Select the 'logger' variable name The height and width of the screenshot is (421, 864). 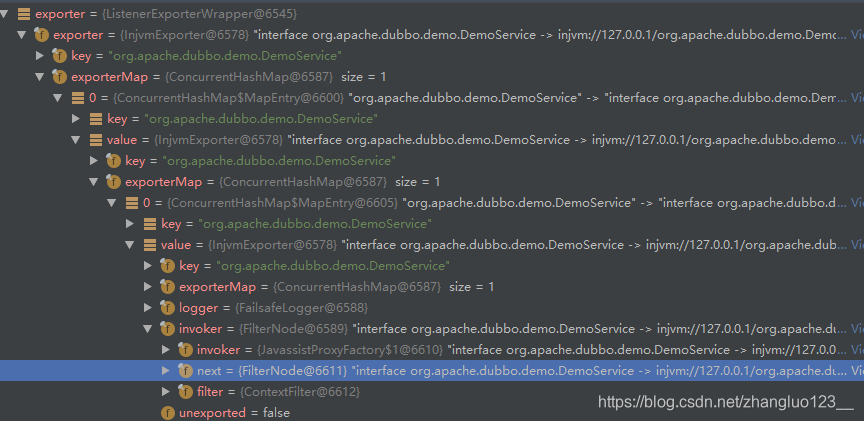198,307
